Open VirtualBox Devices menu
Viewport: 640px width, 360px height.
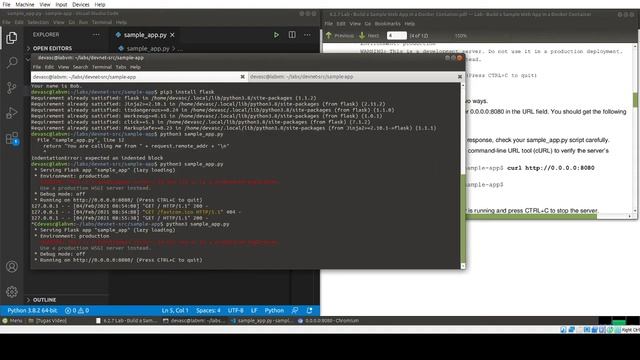pos(81,4)
